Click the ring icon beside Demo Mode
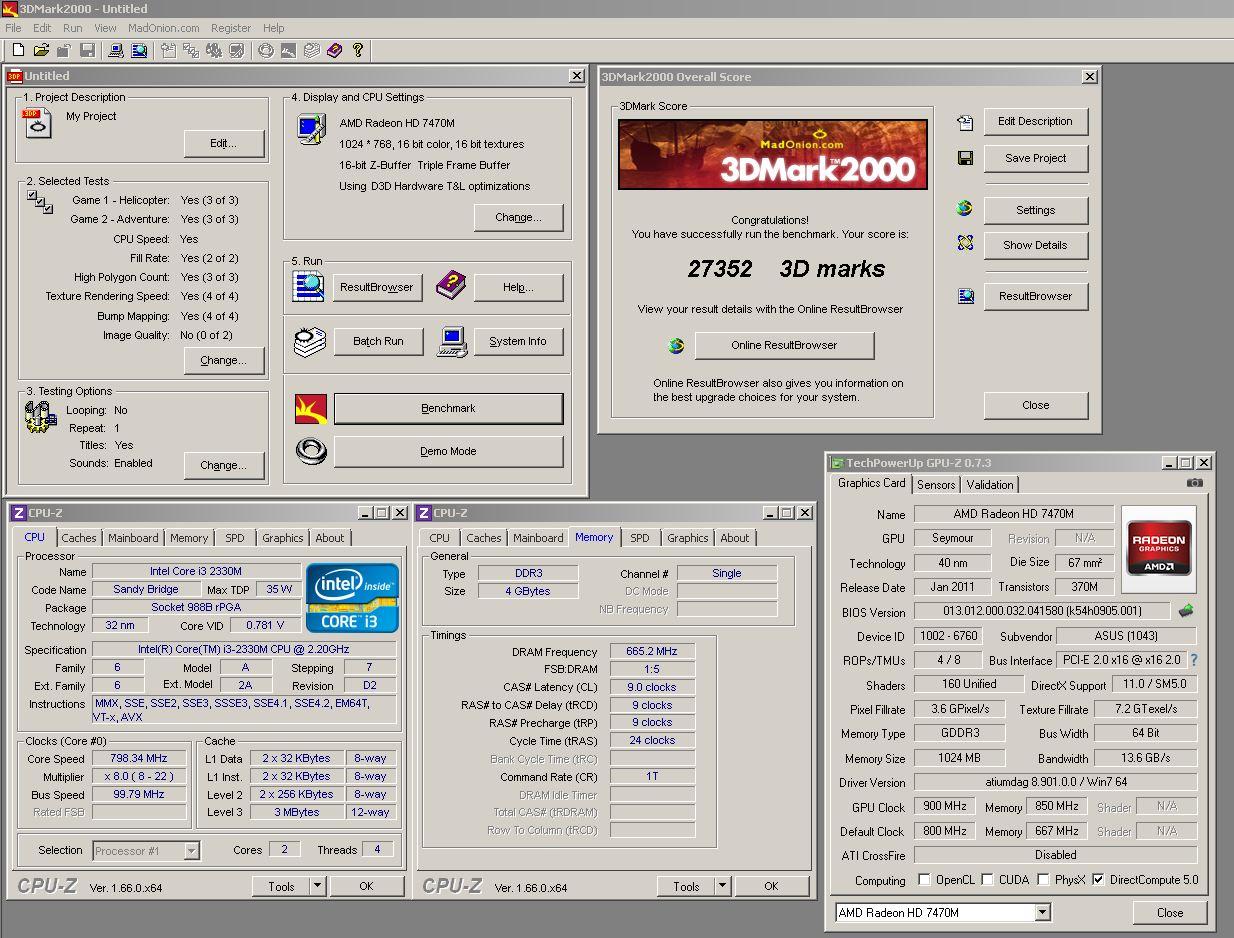Image resolution: width=1234 pixels, height=938 pixels. pyautogui.click(x=311, y=451)
